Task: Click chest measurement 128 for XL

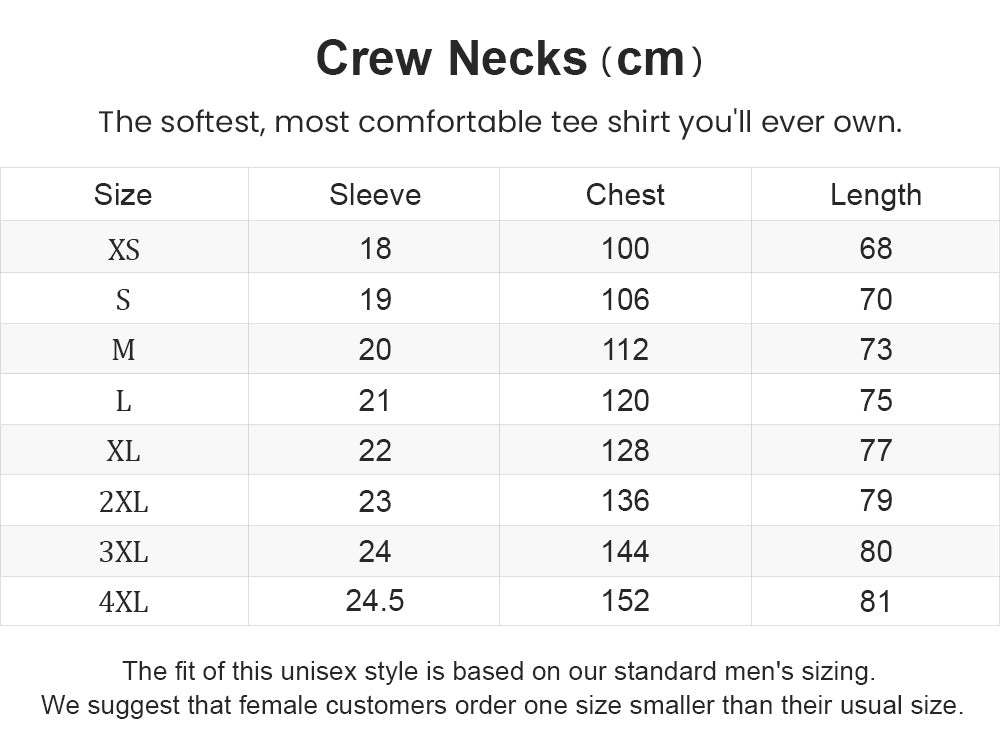Action: pyautogui.click(x=626, y=451)
